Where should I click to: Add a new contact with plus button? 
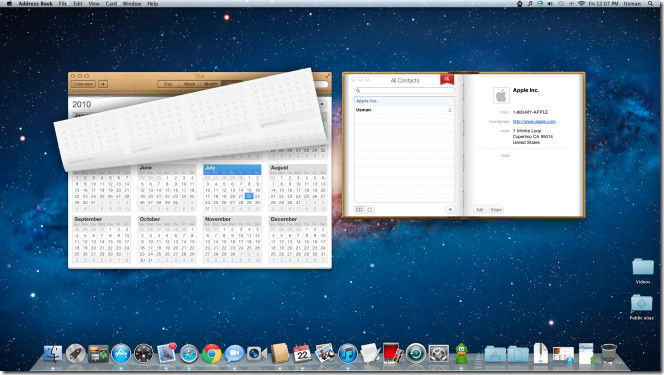[450, 210]
